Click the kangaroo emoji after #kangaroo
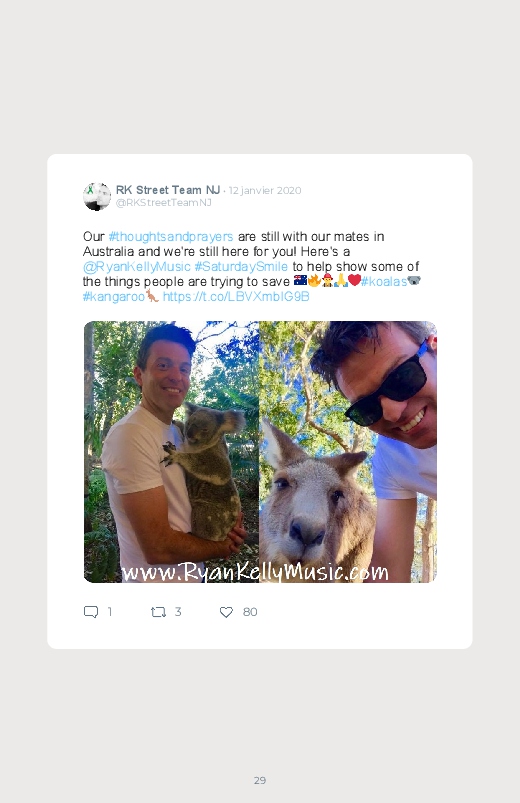 coord(152,295)
